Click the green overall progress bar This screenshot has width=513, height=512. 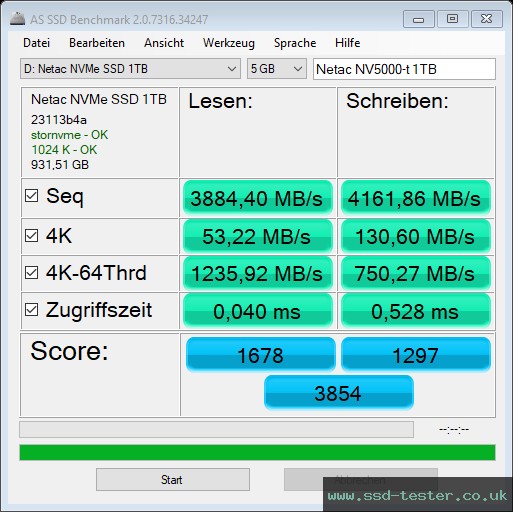point(257,452)
